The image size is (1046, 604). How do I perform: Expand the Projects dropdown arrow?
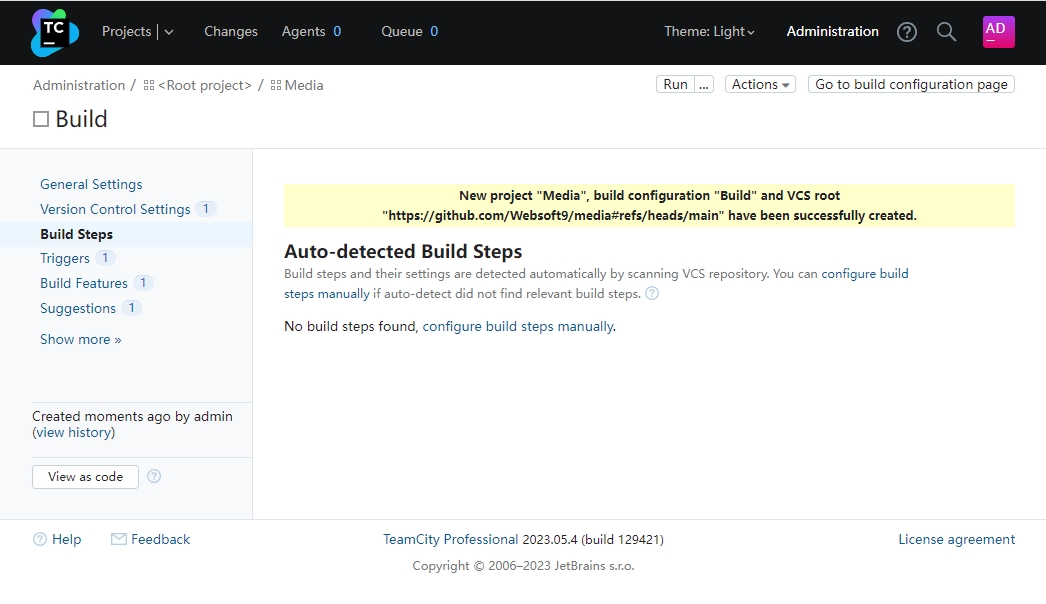[x=169, y=32]
